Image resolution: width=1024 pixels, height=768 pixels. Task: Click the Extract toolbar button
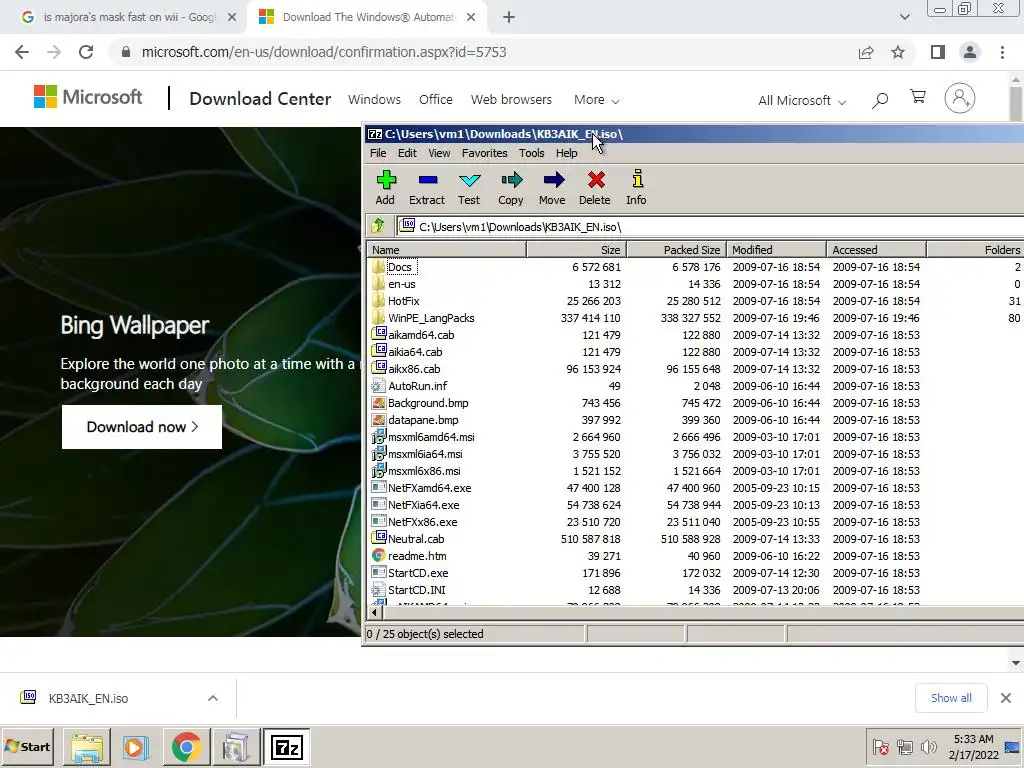pos(427,187)
